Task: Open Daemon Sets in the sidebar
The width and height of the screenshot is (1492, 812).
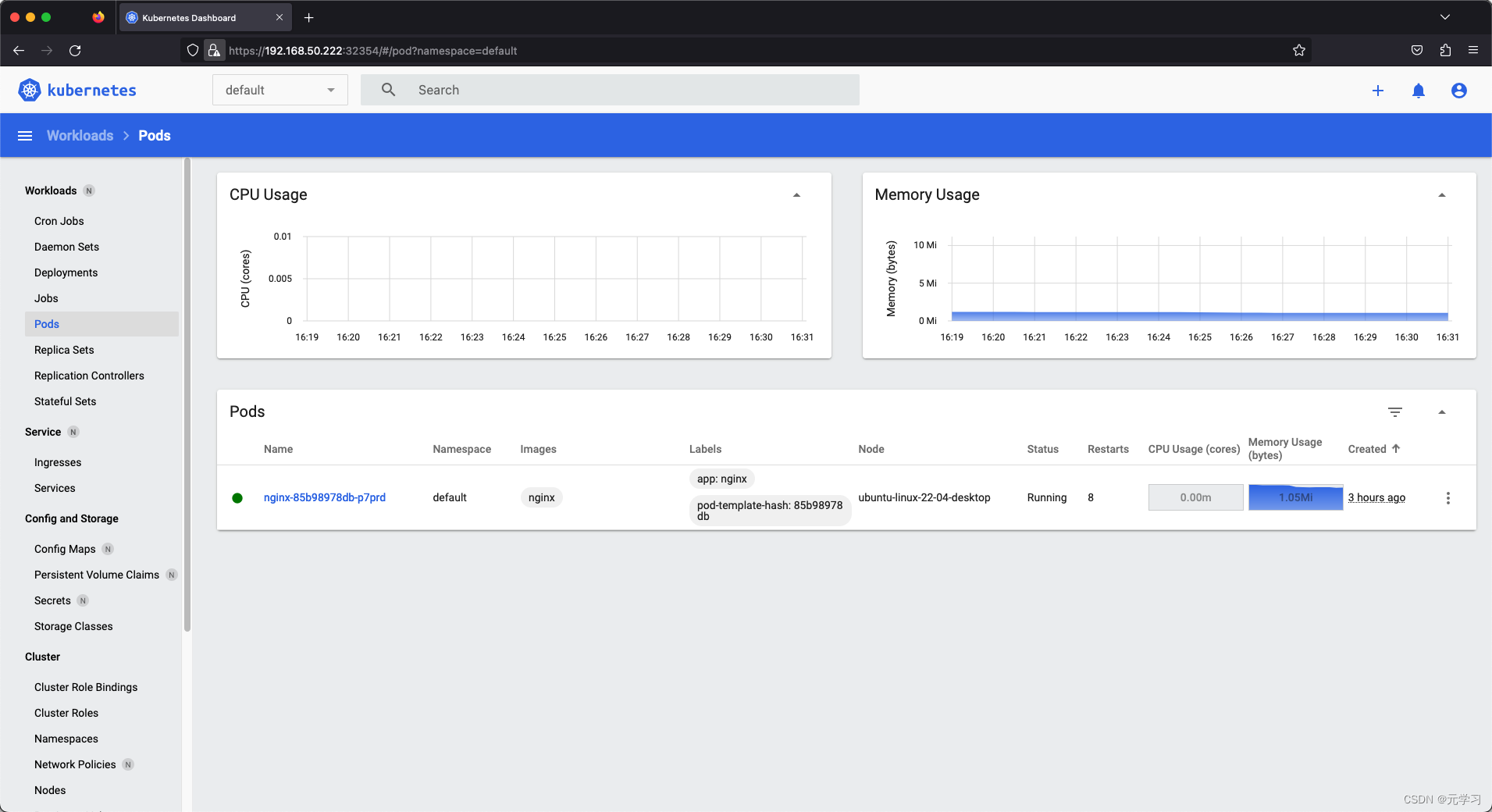Action: click(67, 247)
